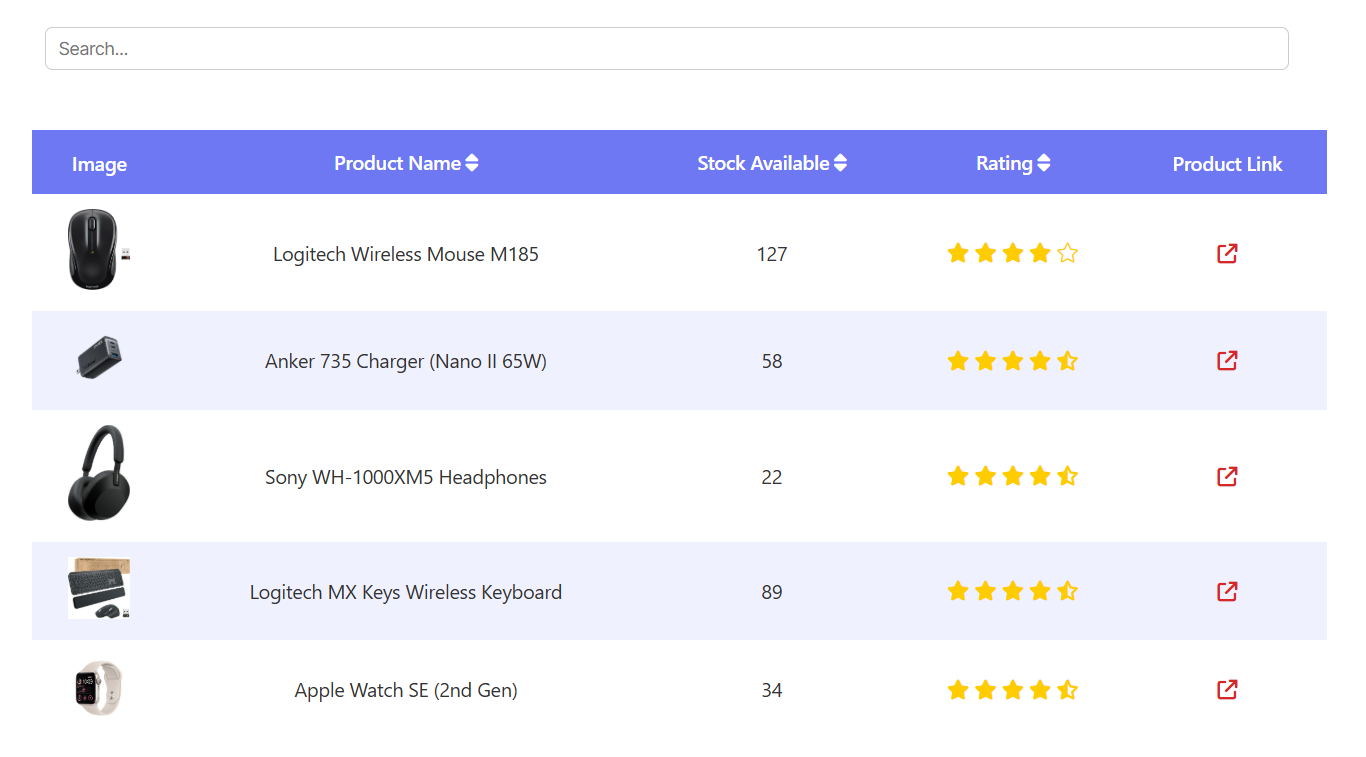Select 'Logitech MX Keys Wireless Keyboard' cell
Image resolution: width=1366 pixels, height=757 pixels.
click(406, 592)
